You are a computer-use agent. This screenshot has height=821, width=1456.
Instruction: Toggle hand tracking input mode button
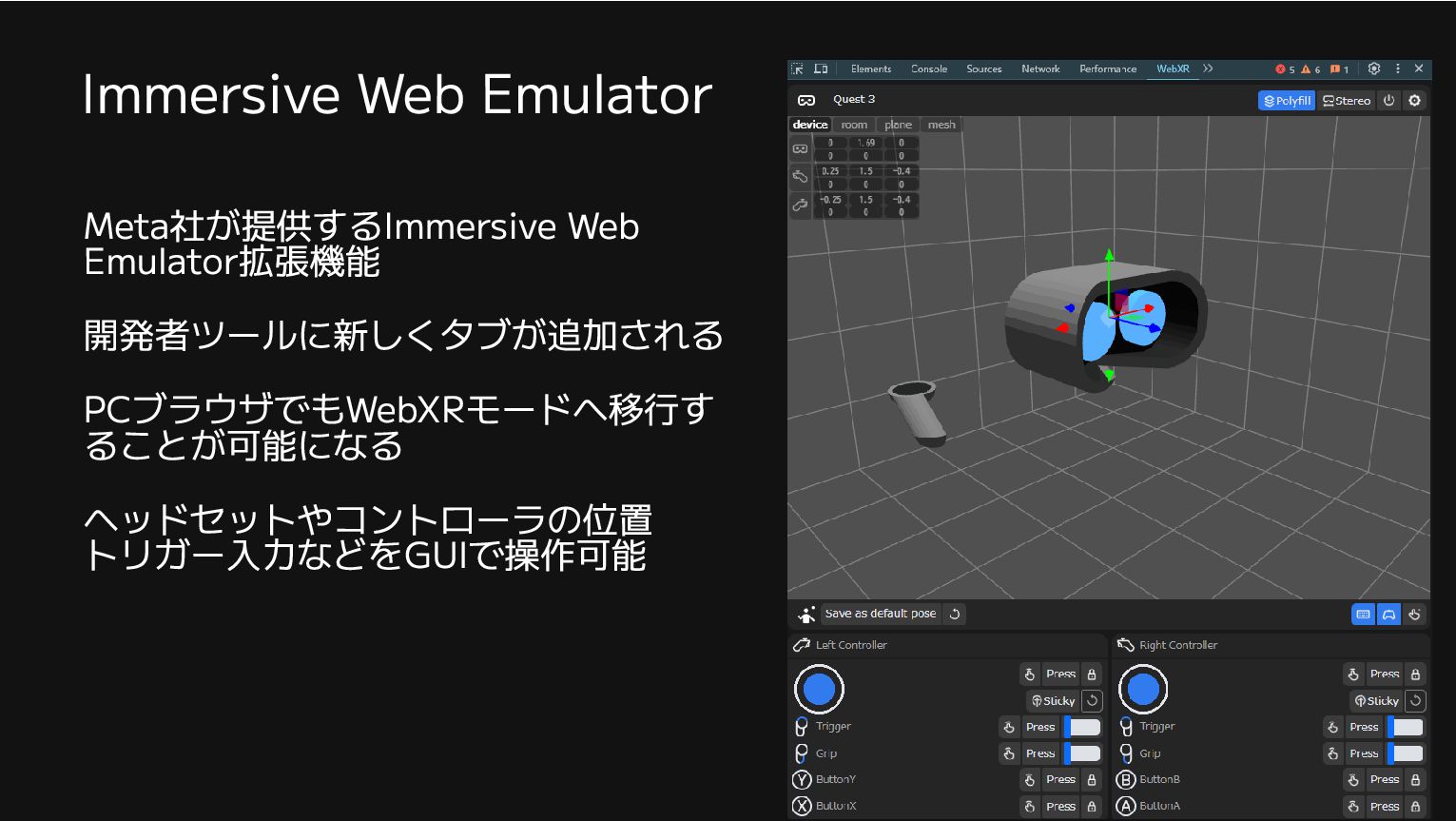click(1414, 615)
